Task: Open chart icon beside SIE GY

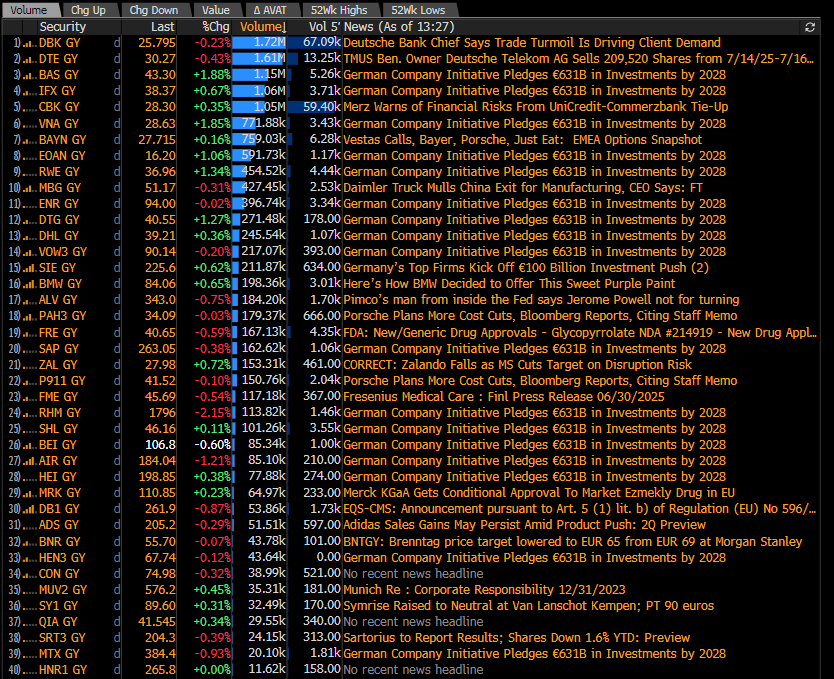Action: click(x=29, y=269)
